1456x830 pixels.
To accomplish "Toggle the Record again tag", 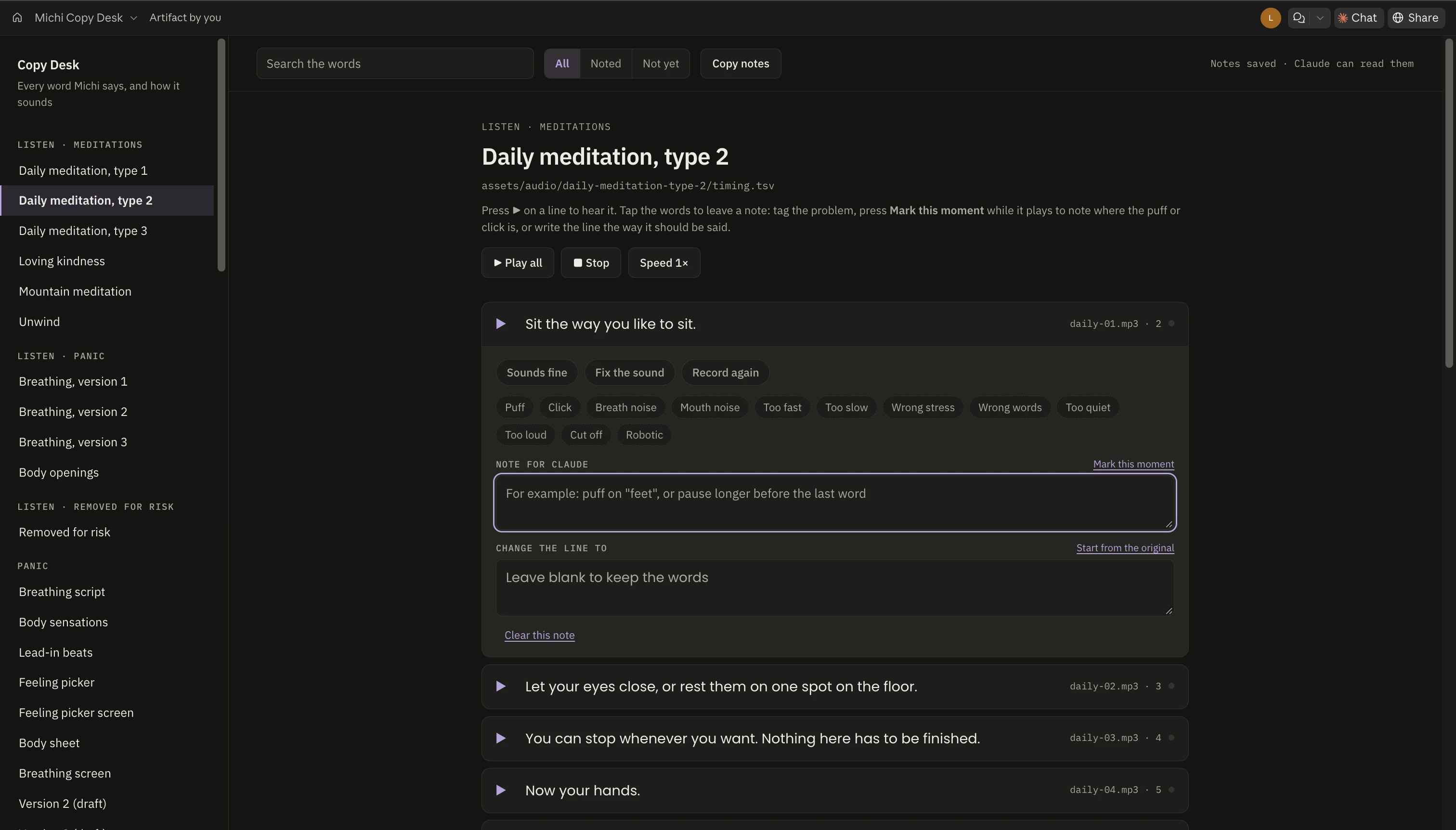I will (725, 372).
